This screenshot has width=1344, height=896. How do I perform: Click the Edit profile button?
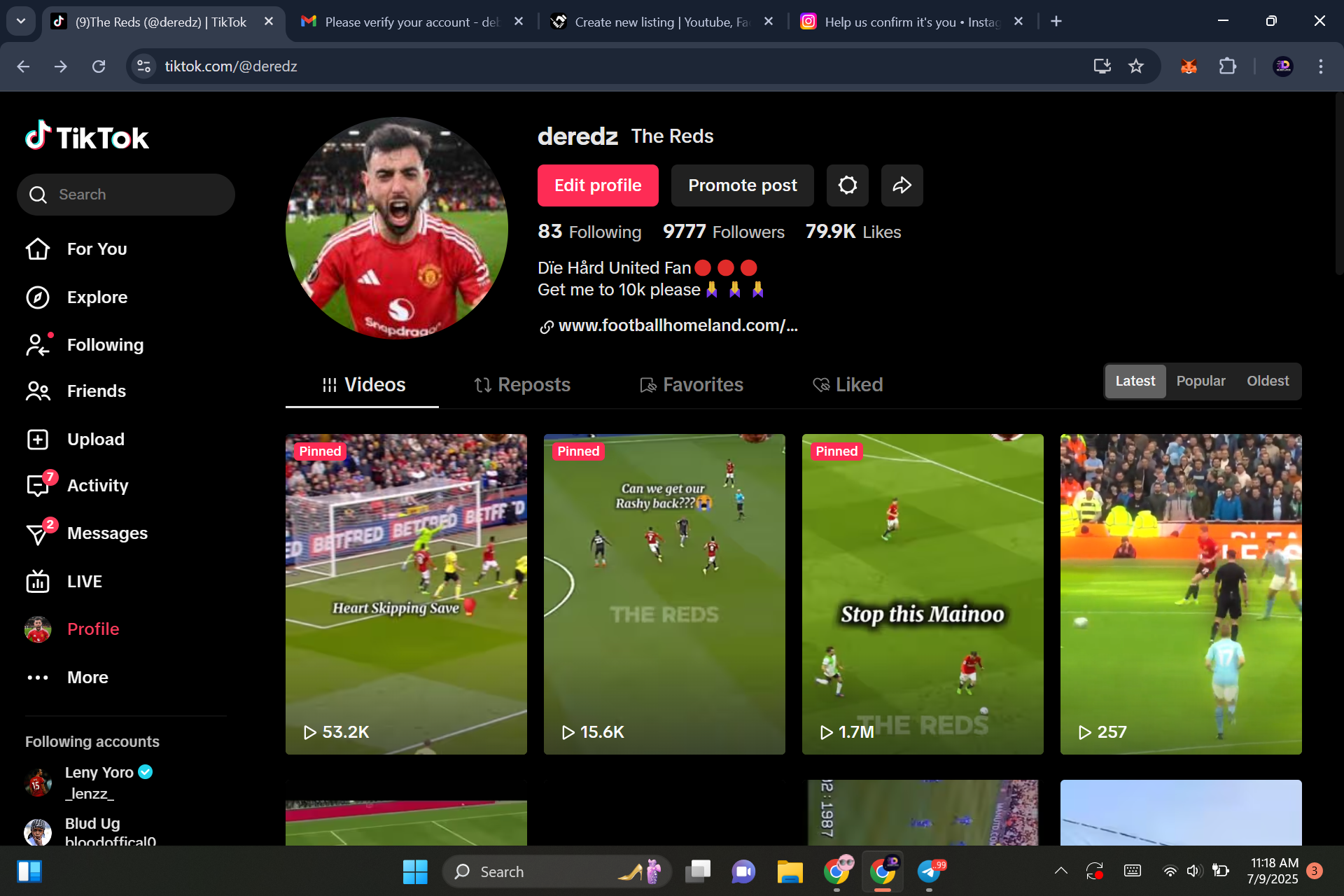click(598, 185)
